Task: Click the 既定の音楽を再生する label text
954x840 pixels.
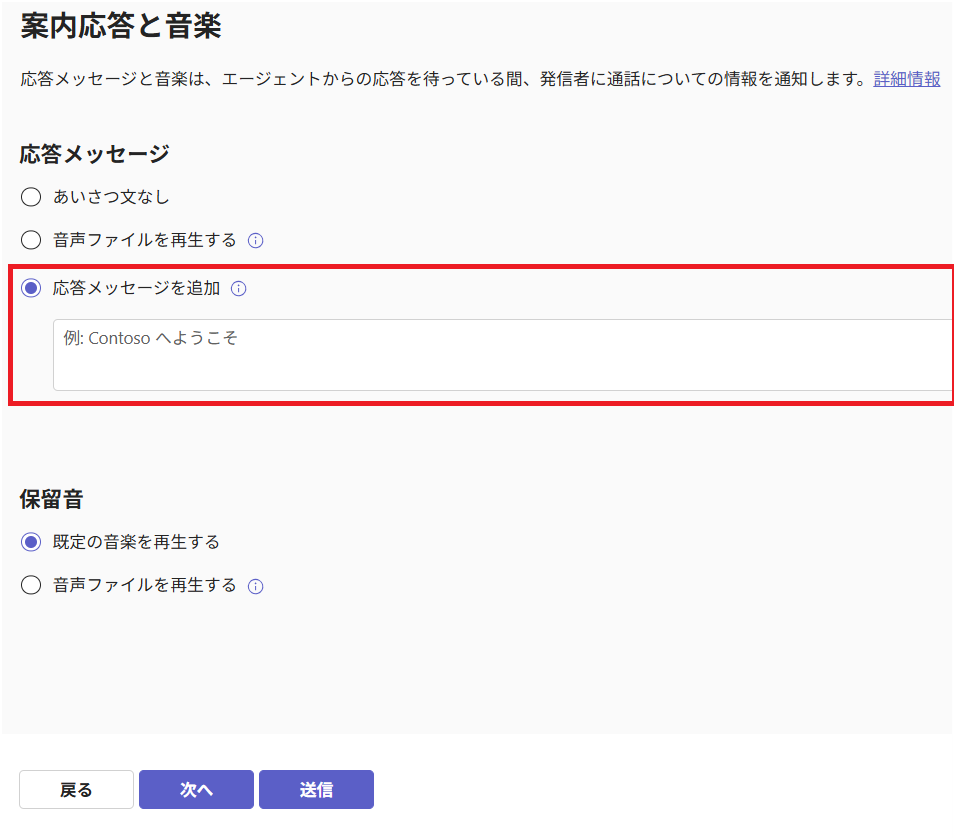Action: coord(136,542)
